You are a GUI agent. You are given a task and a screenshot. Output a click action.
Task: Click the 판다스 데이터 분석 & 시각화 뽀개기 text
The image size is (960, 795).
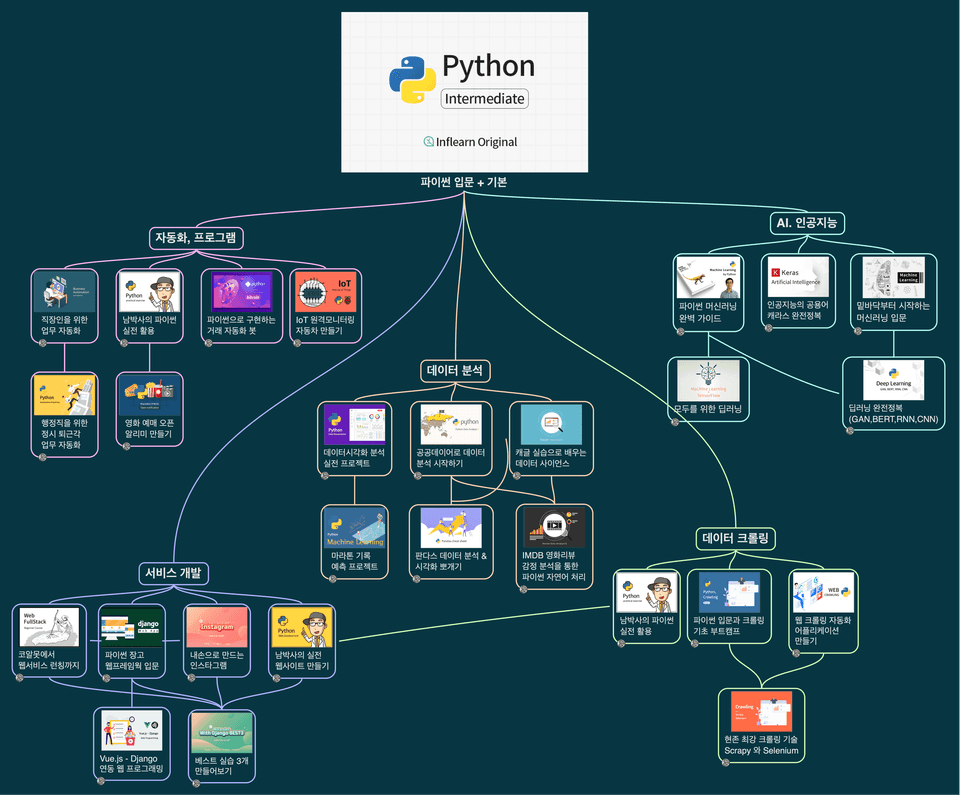[451, 561]
